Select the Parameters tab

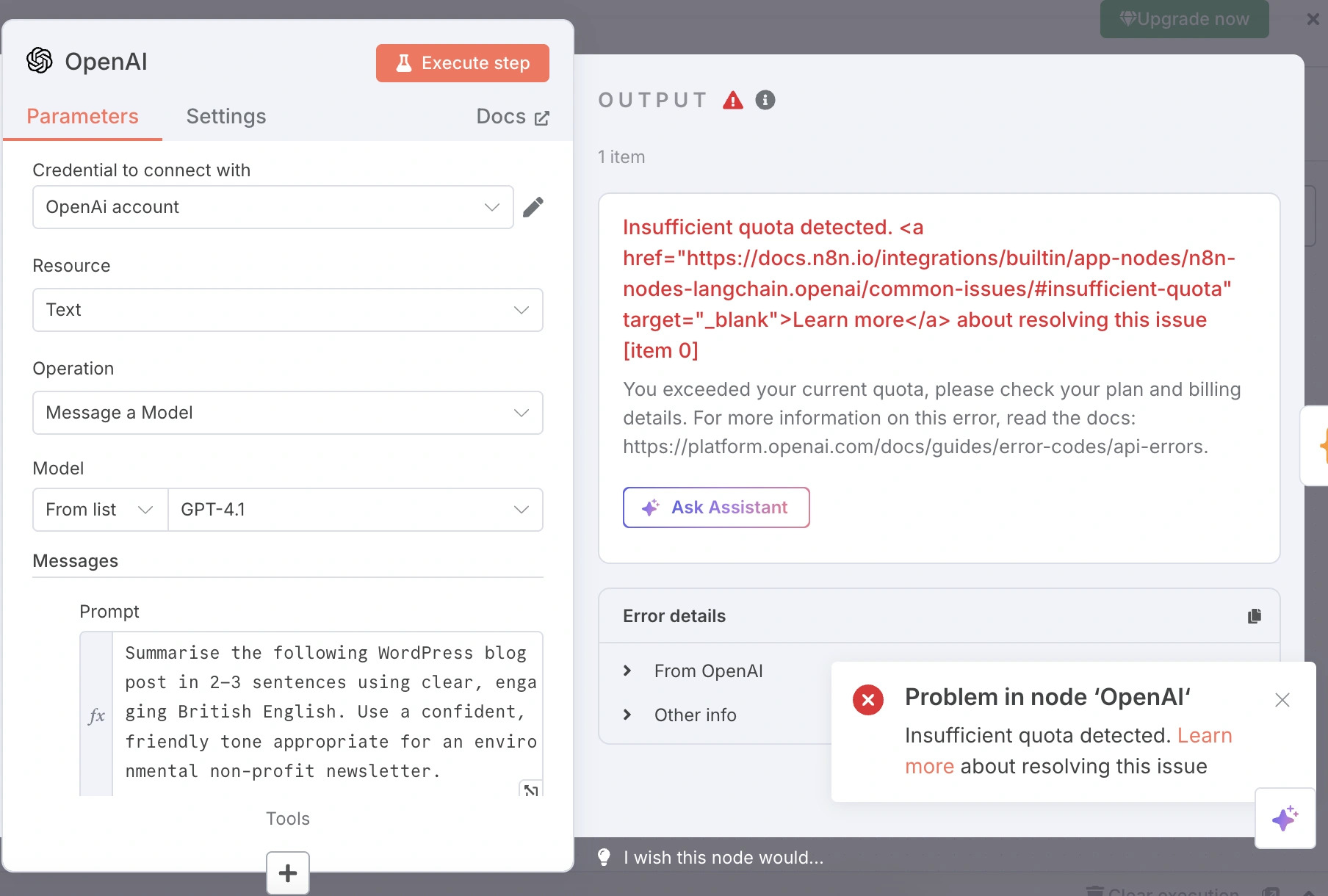pyautogui.click(x=82, y=116)
